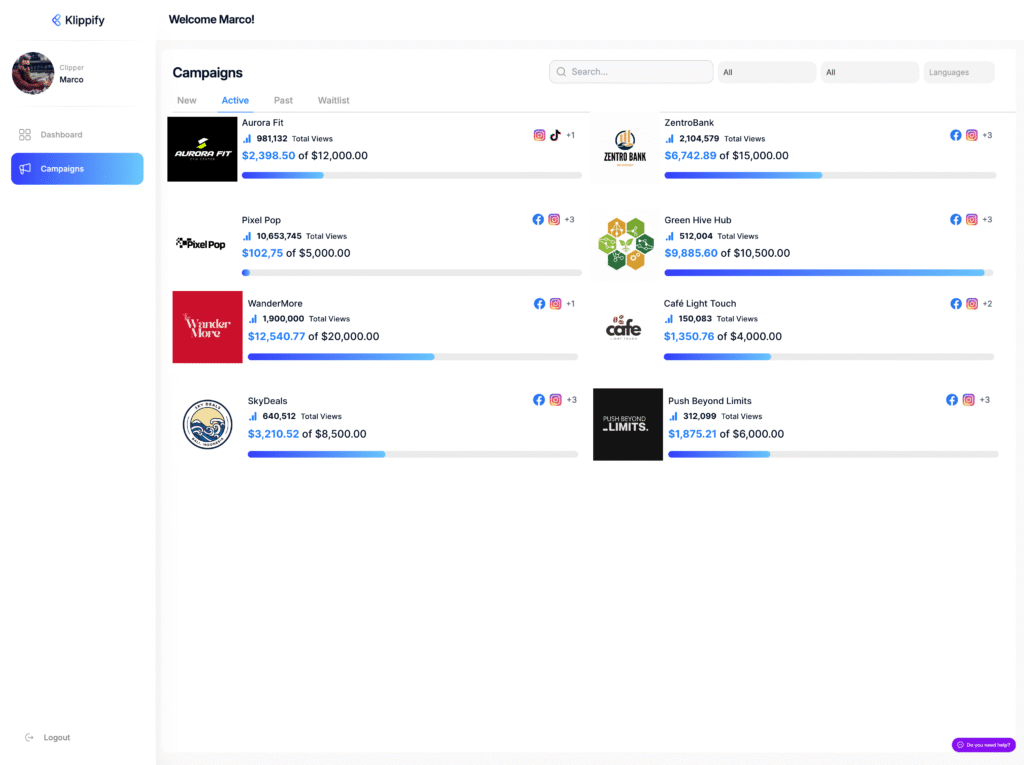1024x765 pixels.
Task: Click the Facebook icon on Pixel Pop campaign
Action: point(538,220)
